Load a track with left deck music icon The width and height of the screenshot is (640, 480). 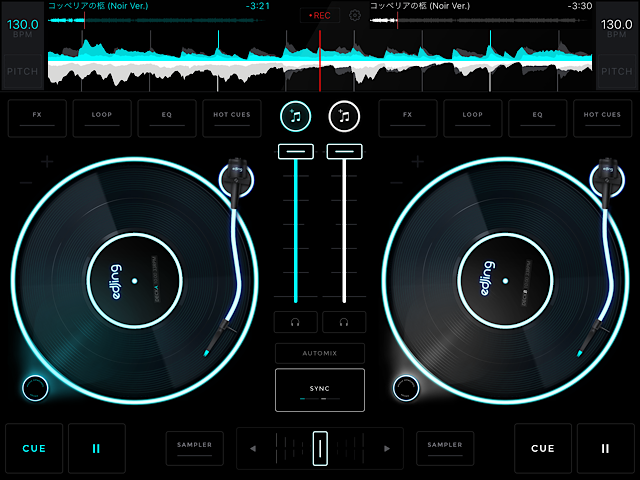click(296, 116)
